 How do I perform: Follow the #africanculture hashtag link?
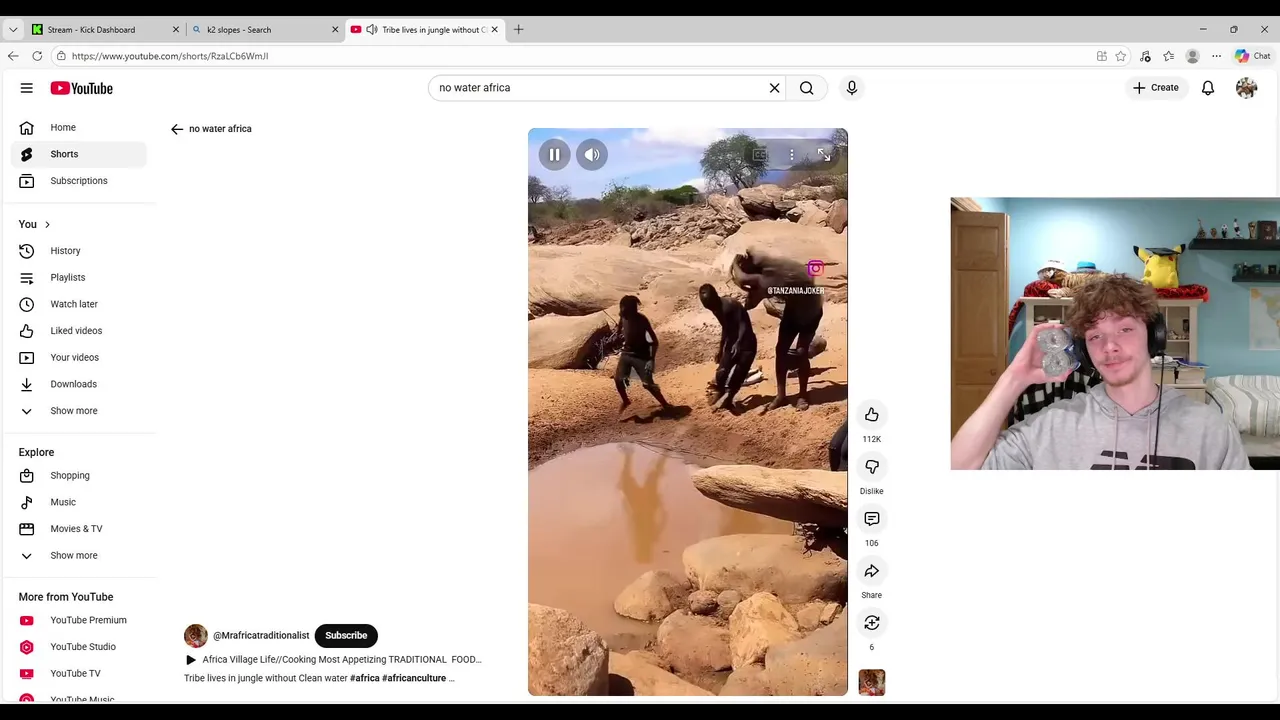414,678
